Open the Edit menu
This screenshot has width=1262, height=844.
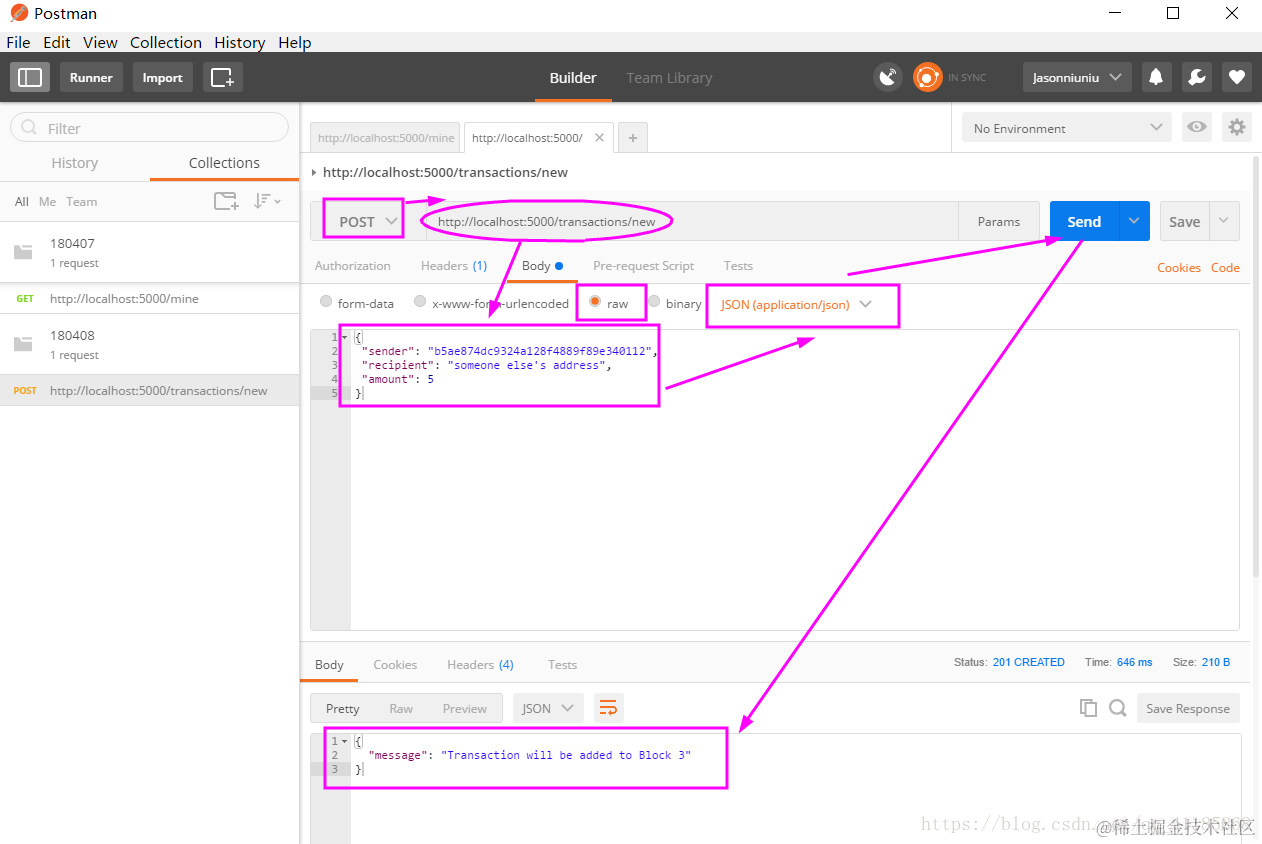point(57,42)
